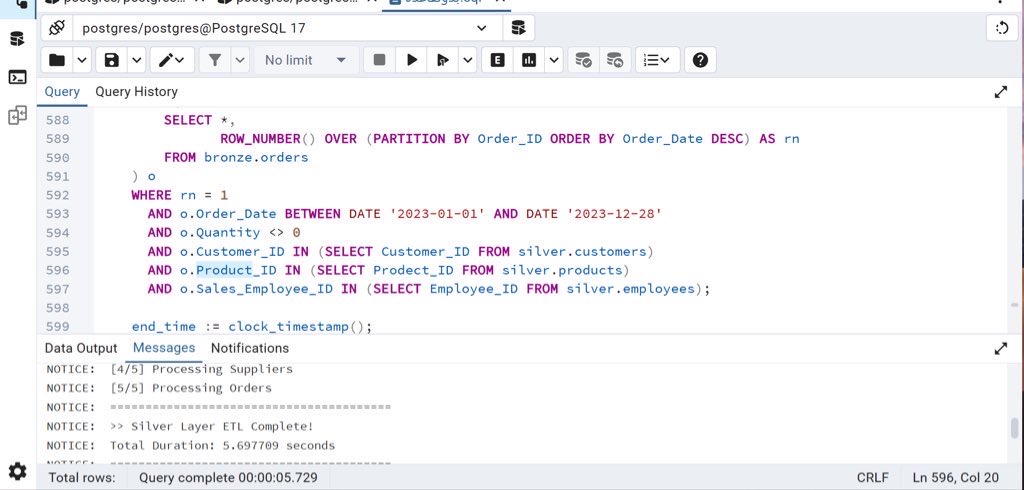Click Total rows in status bar
Screen dimensions: 1024x490
pyautogui.click(x=82, y=478)
